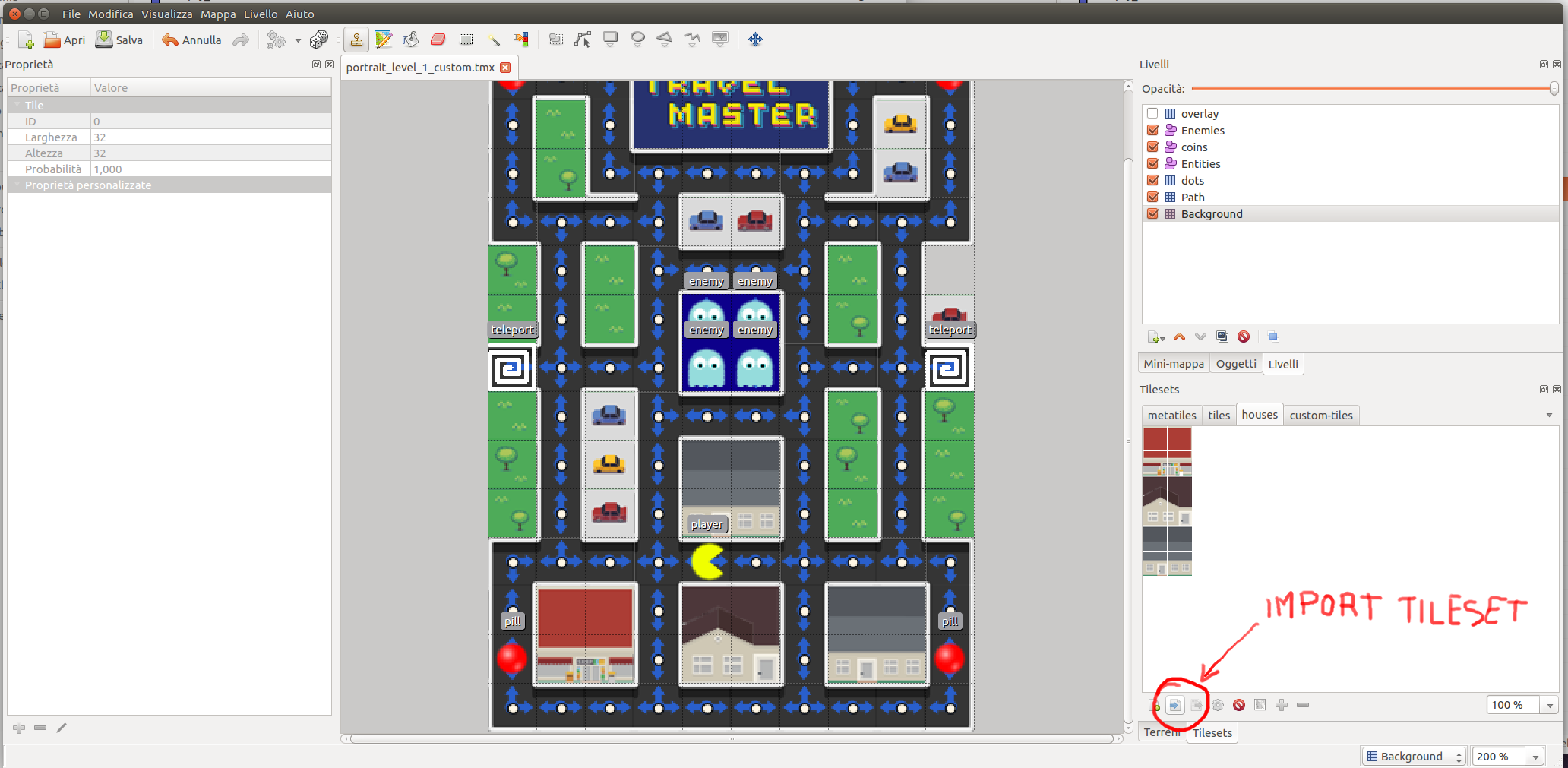
Task: Click the Import Tileset icon
Action: pyautogui.click(x=1174, y=705)
